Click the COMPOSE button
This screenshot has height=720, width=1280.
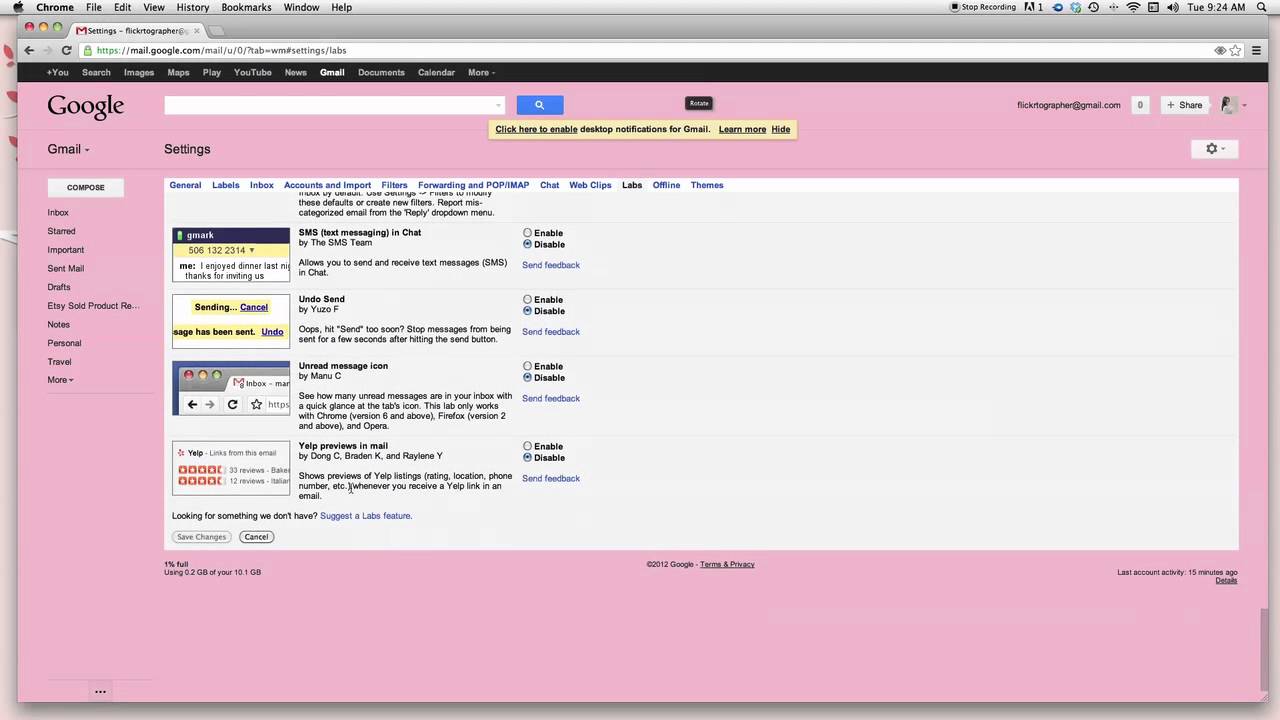(x=86, y=187)
